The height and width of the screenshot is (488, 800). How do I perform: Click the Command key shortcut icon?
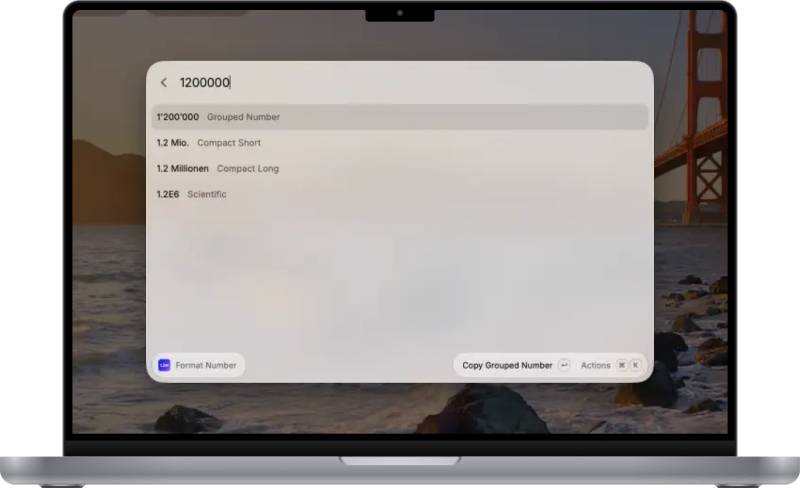click(x=621, y=365)
